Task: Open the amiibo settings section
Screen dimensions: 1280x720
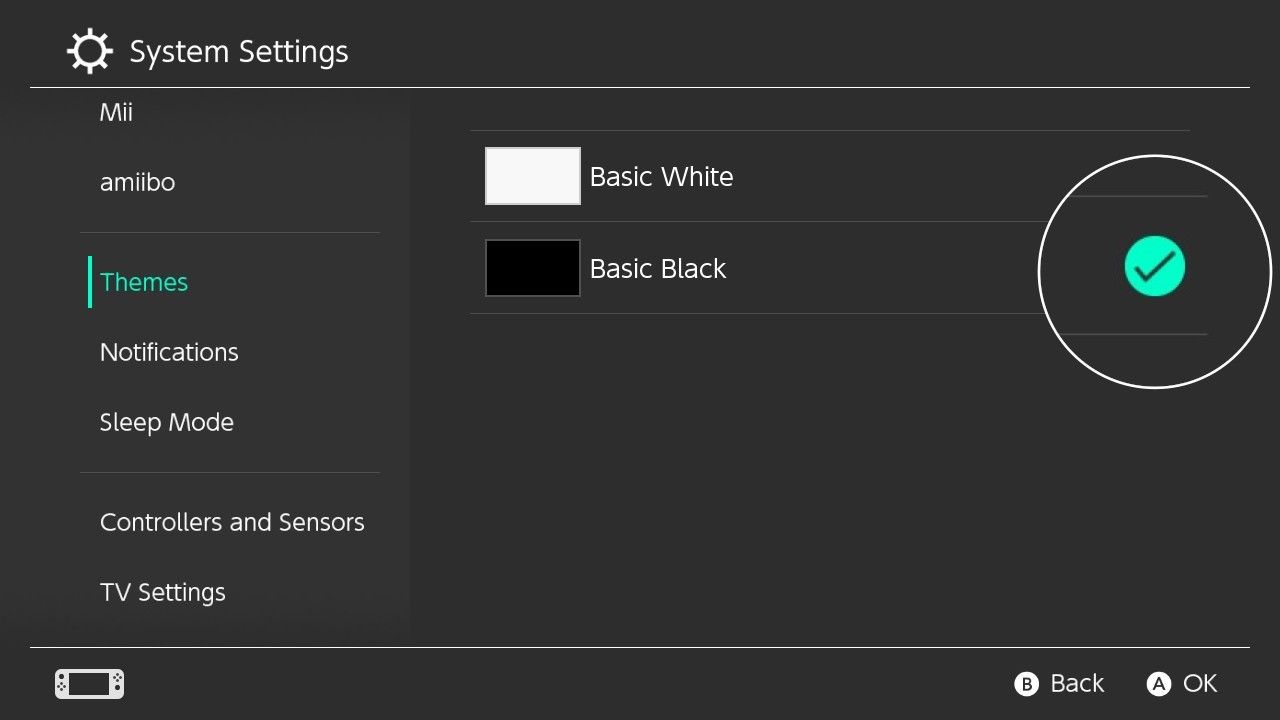Action: coord(137,183)
